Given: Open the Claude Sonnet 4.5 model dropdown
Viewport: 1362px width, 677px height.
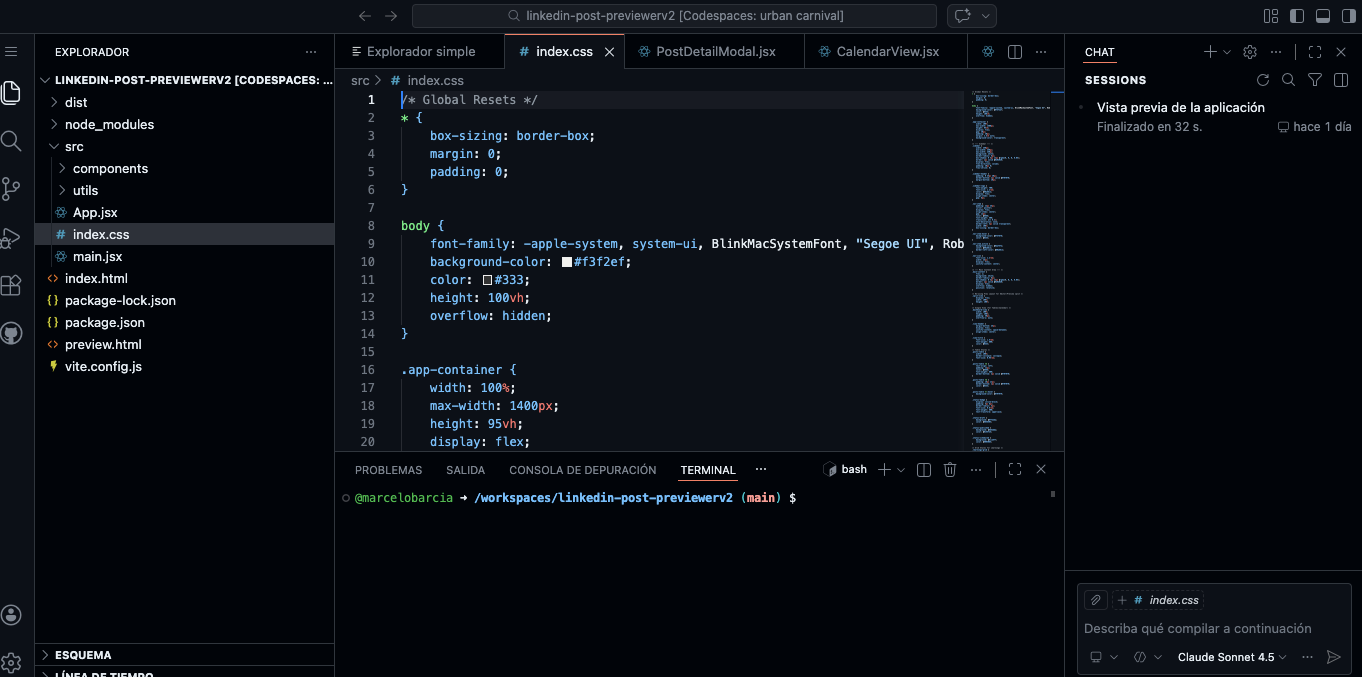Looking at the screenshot, I should [1232, 657].
